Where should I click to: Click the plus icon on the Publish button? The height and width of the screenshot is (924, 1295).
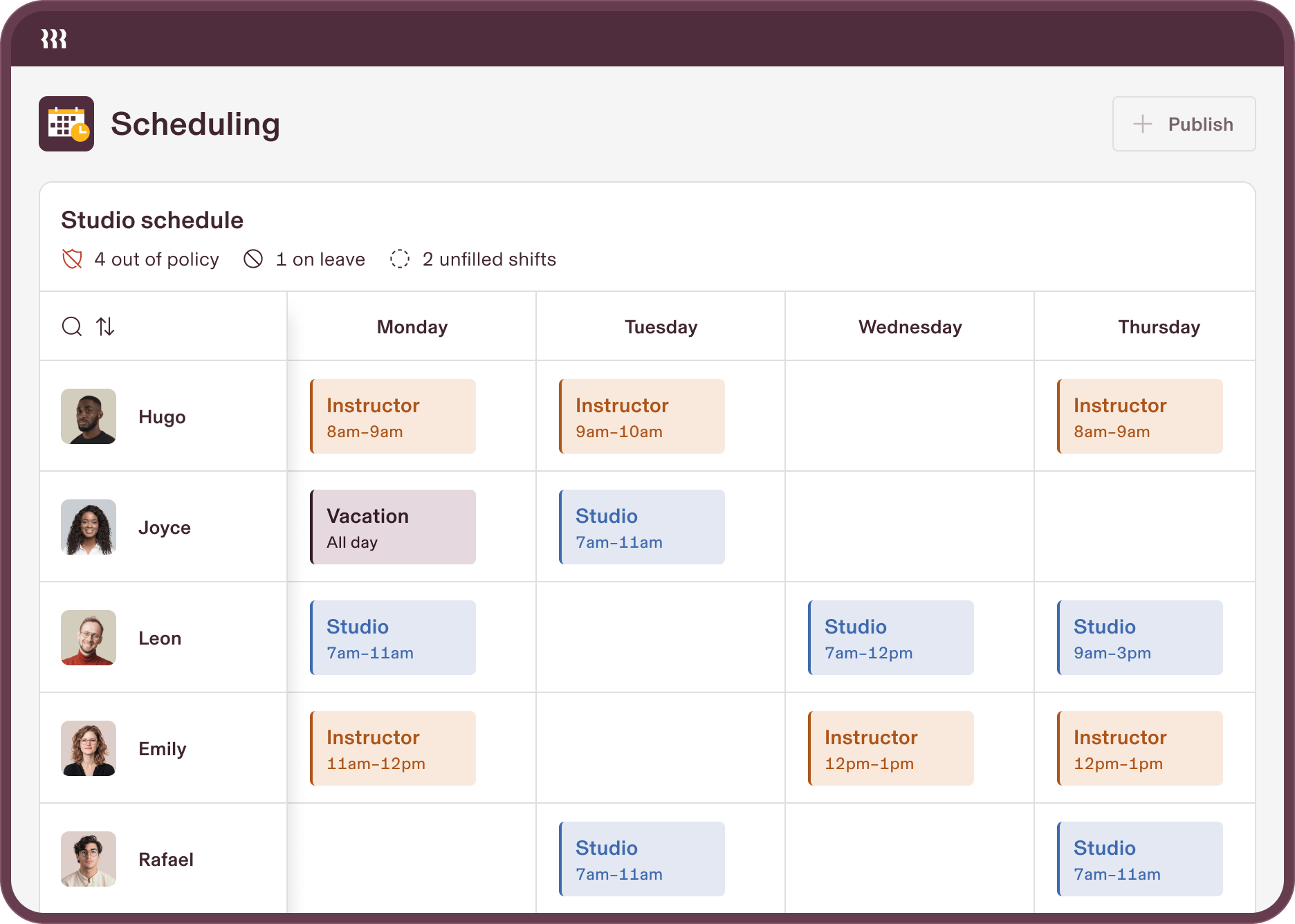[1143, 124]
